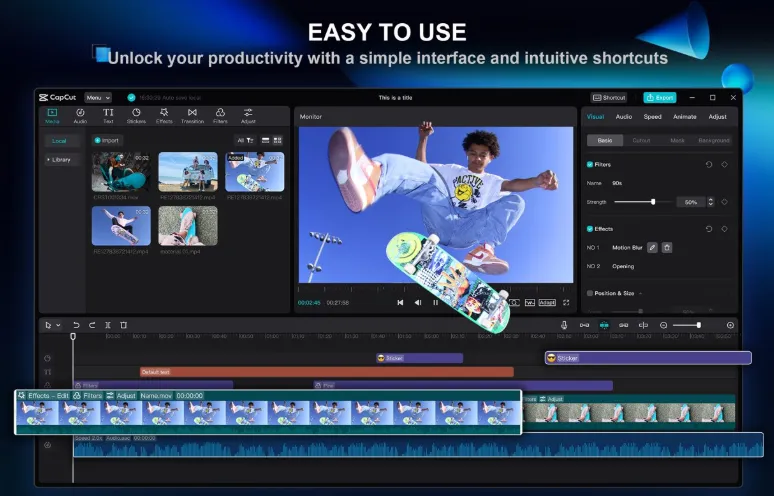
Task: Click the Adapt ratio button in Monitor
Action: (547, 303)
